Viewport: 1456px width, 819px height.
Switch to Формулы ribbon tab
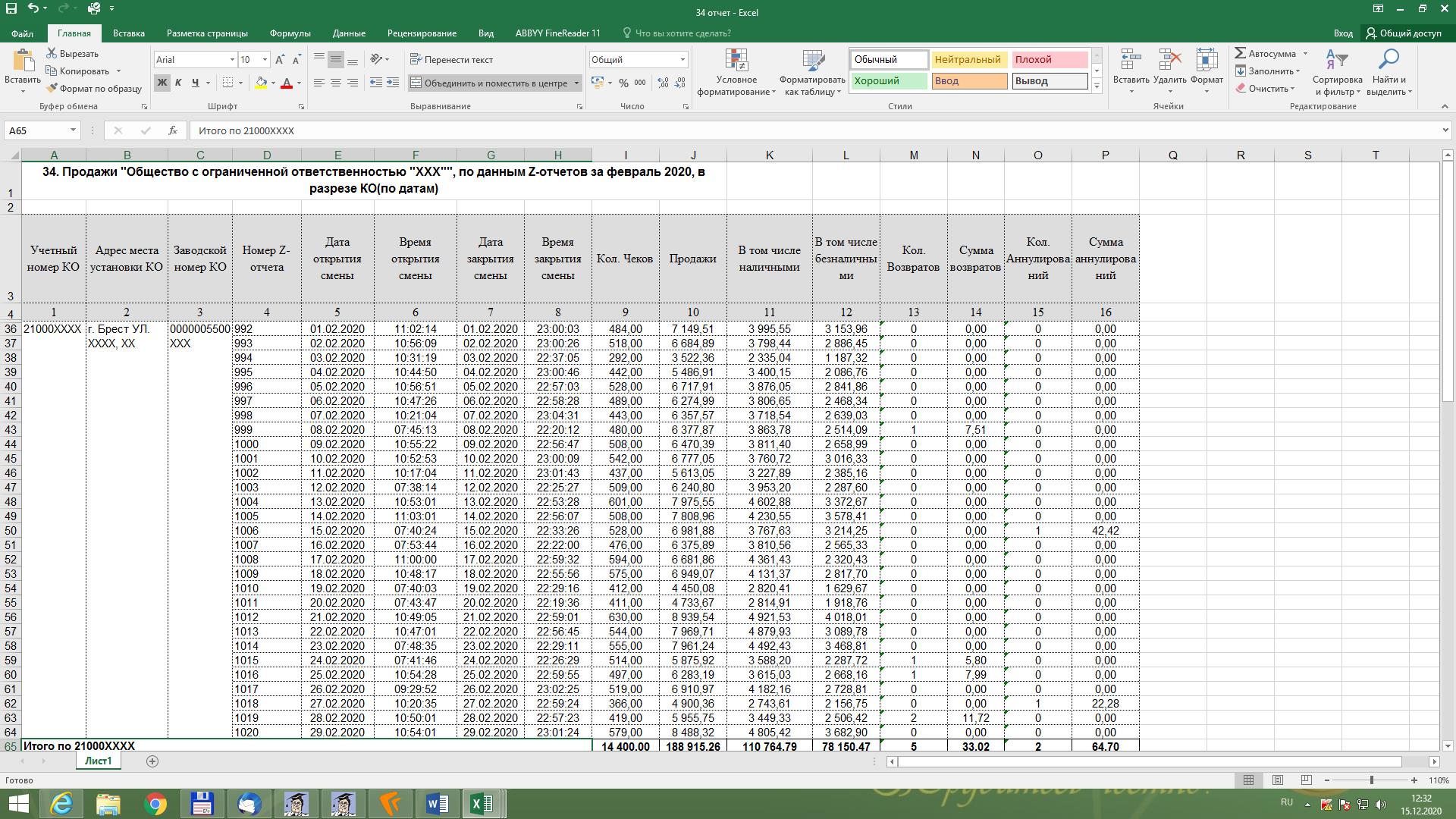coord(290,33)
